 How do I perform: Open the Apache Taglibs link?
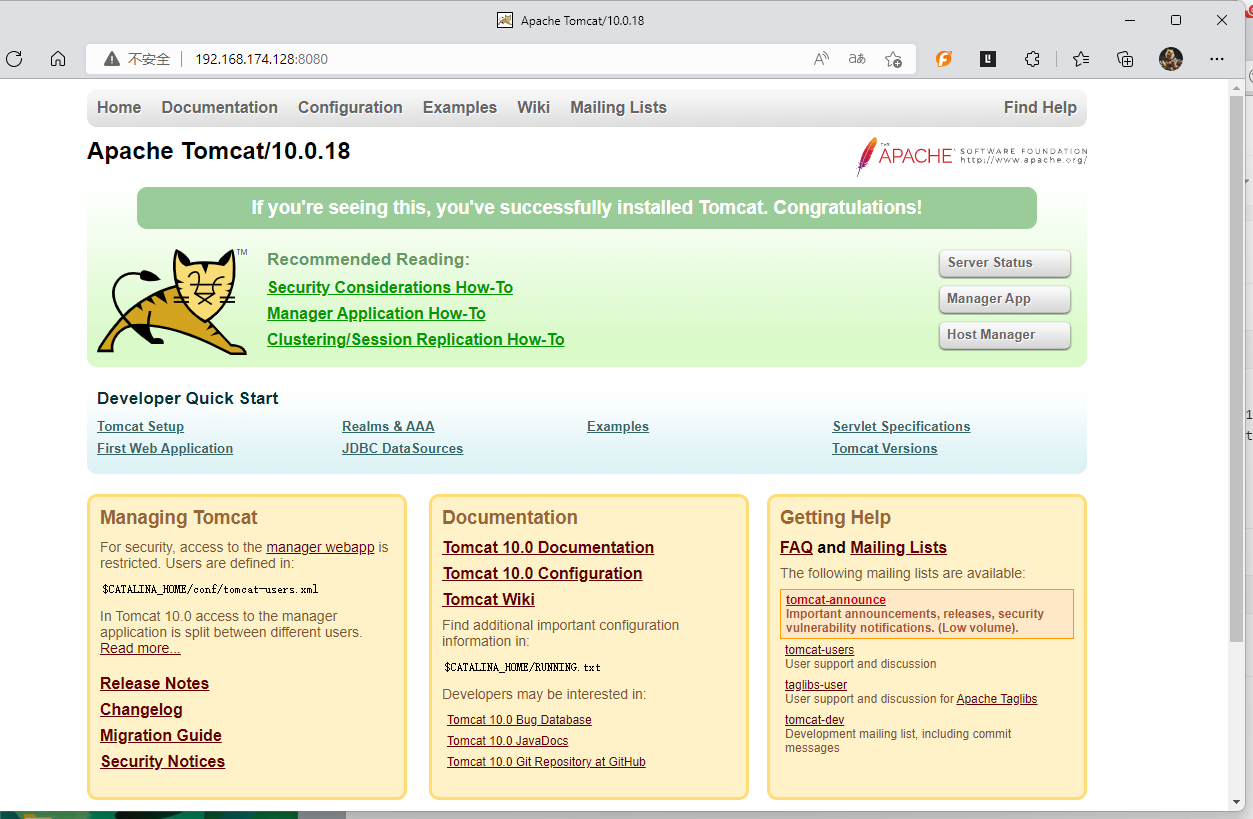tap(997, 699)
